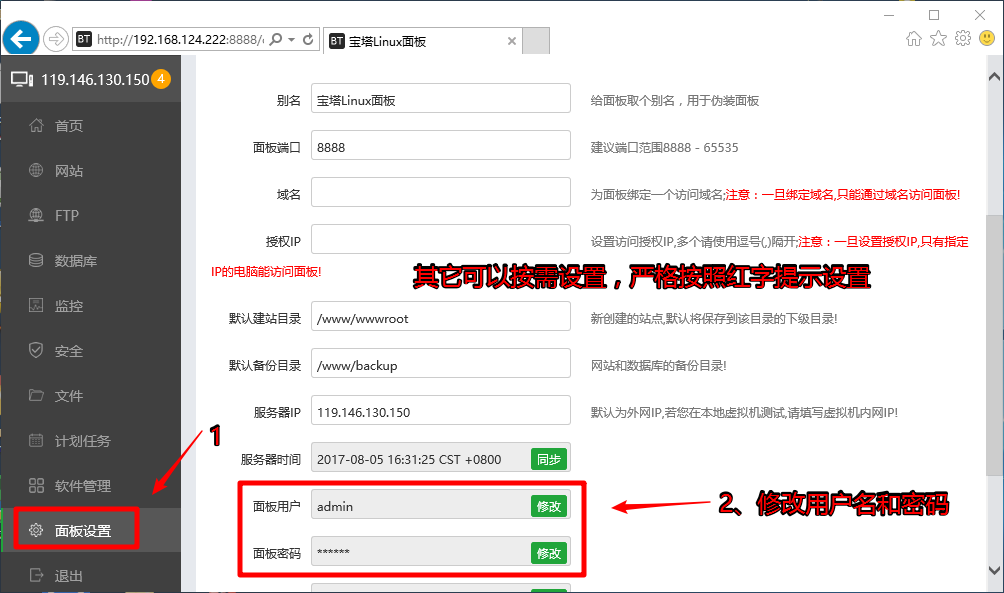
Task: Open the browser settings gear icon
Action: (x=962, y=38)
